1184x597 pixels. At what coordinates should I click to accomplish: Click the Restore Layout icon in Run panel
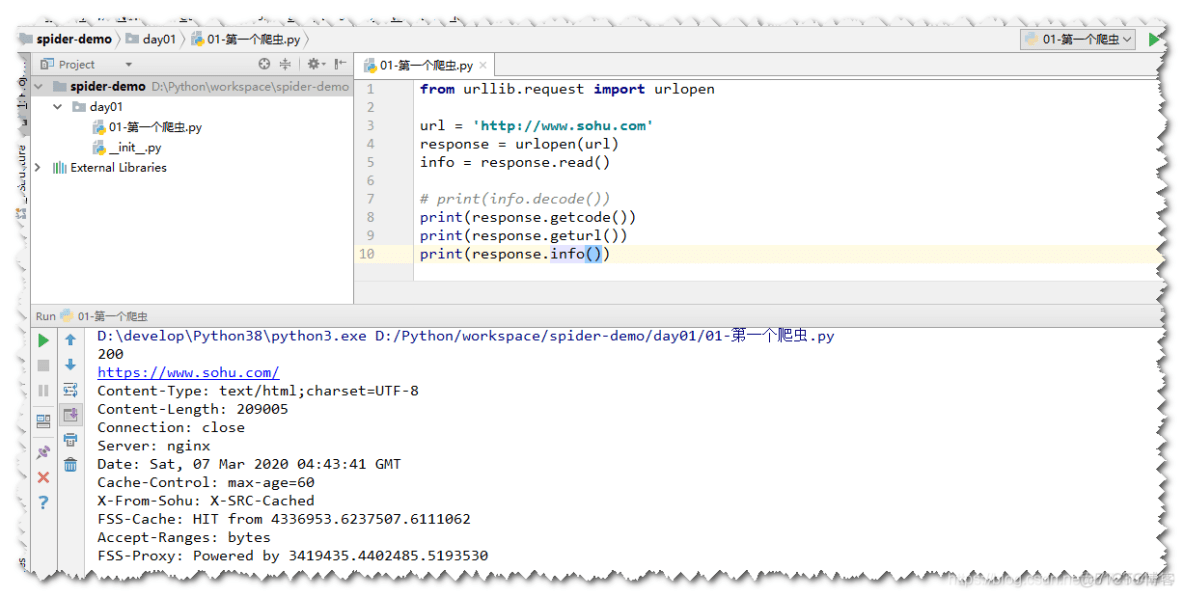(x=44, y=421)
